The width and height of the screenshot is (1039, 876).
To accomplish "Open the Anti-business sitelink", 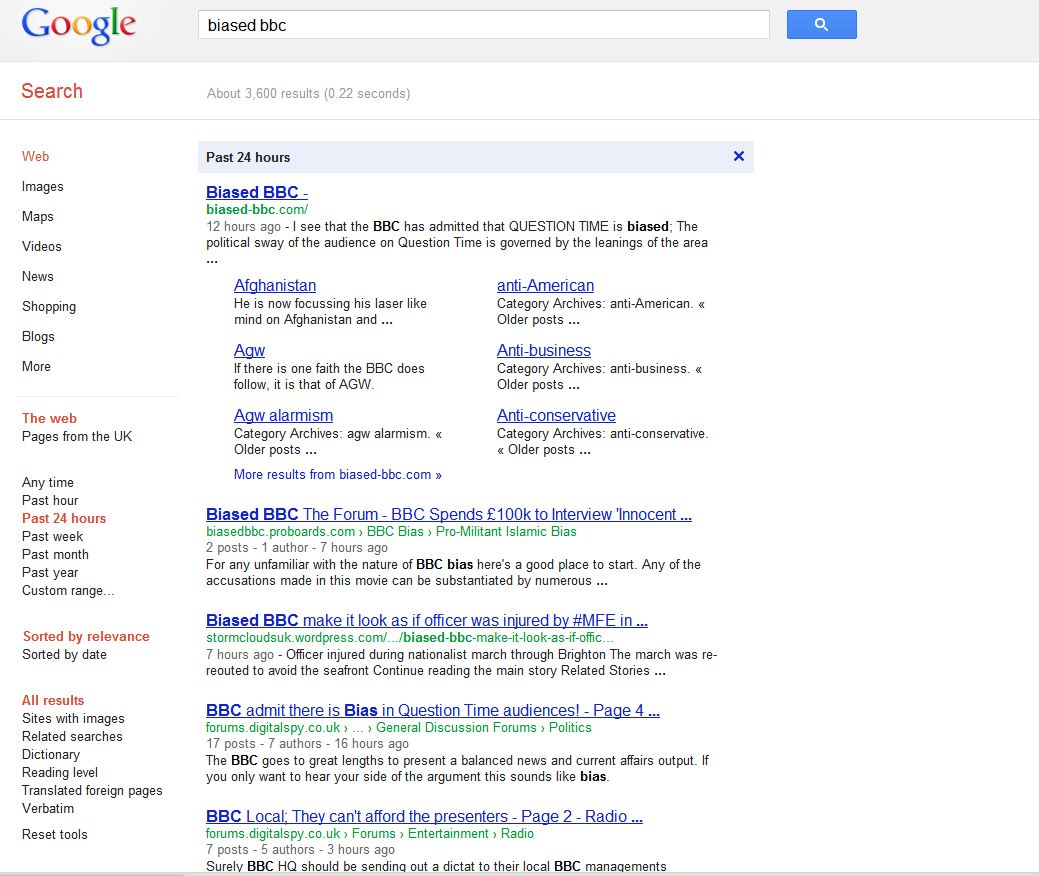I will [544, 351].
